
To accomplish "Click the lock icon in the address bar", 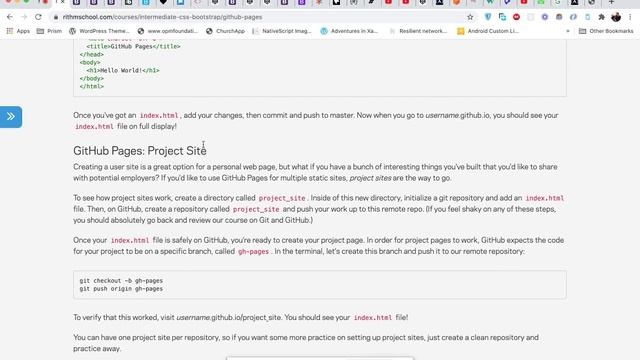I will pos(56,17).
